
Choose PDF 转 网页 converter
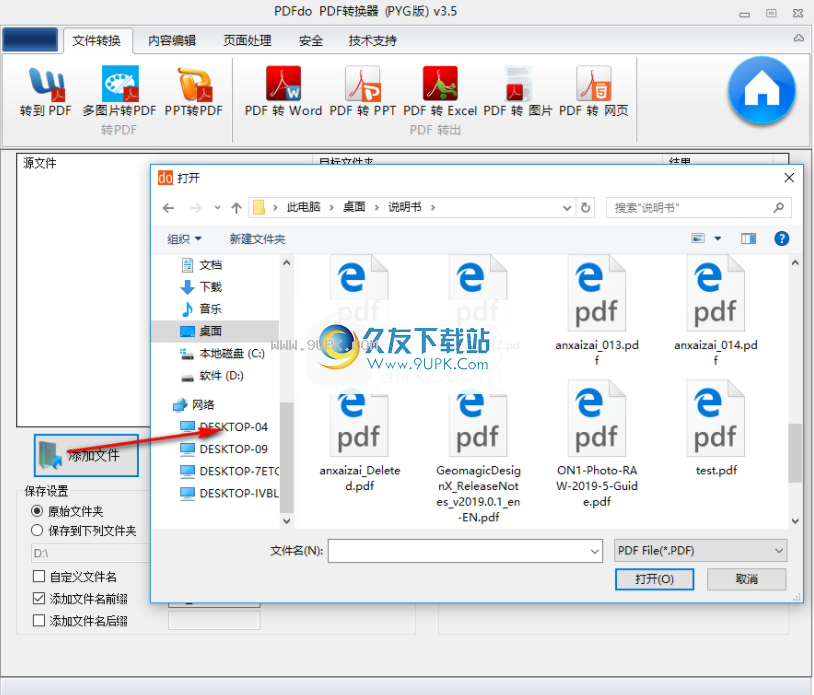tap(593, 92)
